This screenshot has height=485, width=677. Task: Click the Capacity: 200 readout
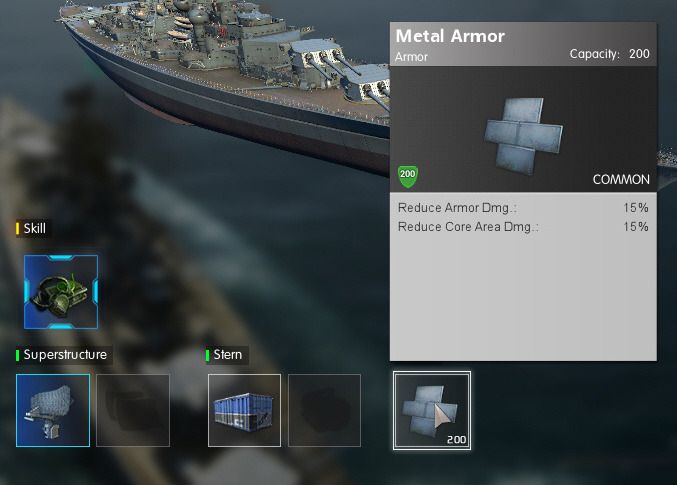609,54
